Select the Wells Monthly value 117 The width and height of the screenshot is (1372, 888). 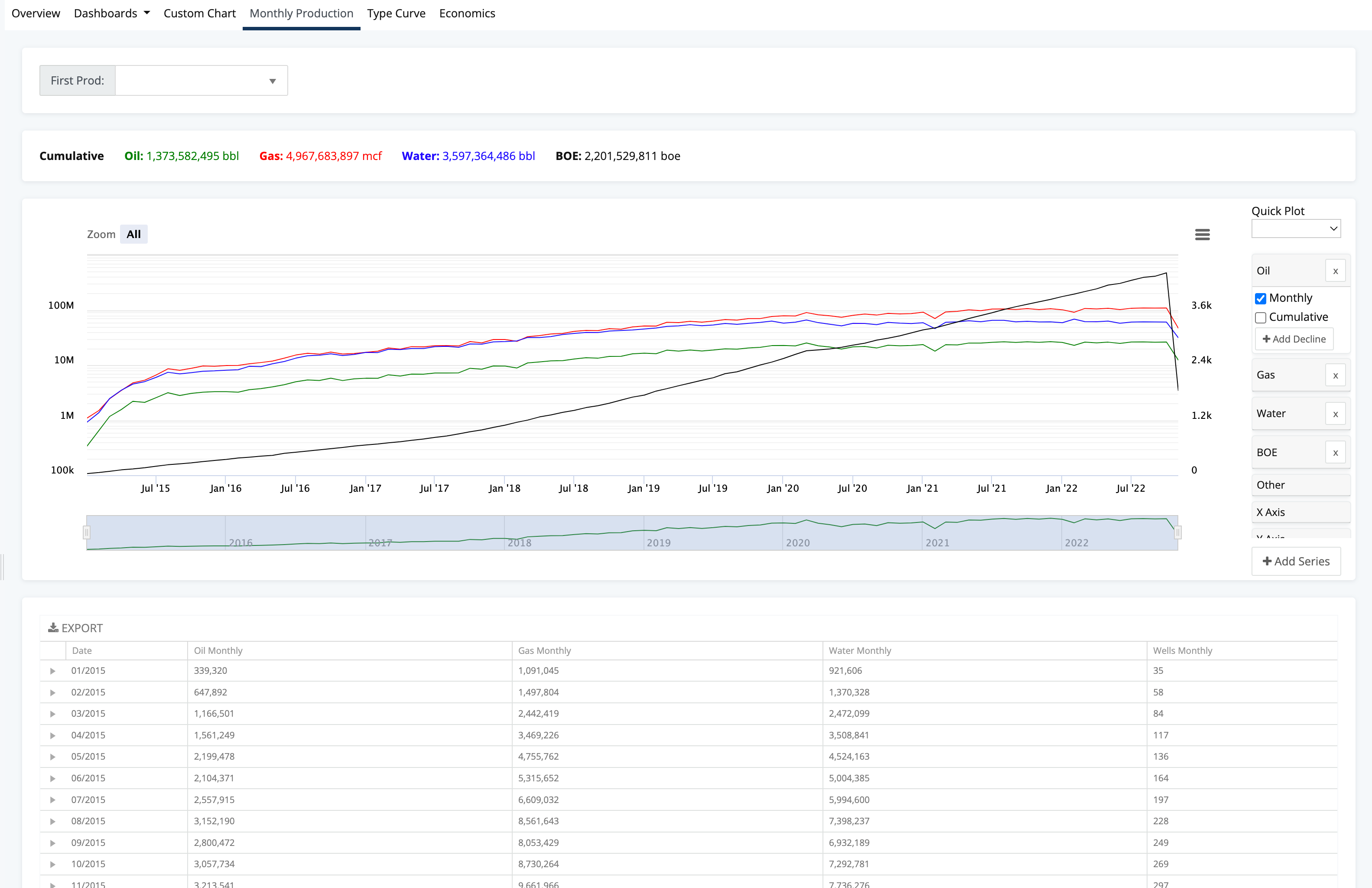(1161, 735)
